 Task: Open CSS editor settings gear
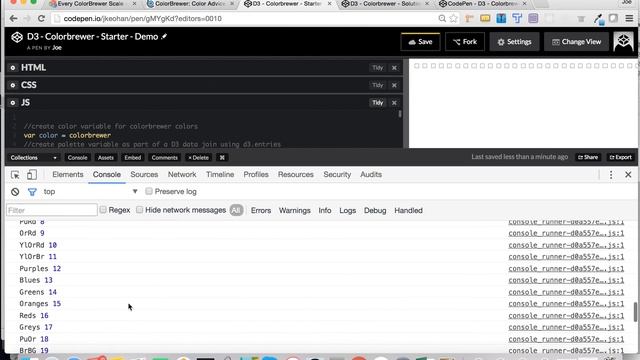point(13,85)
